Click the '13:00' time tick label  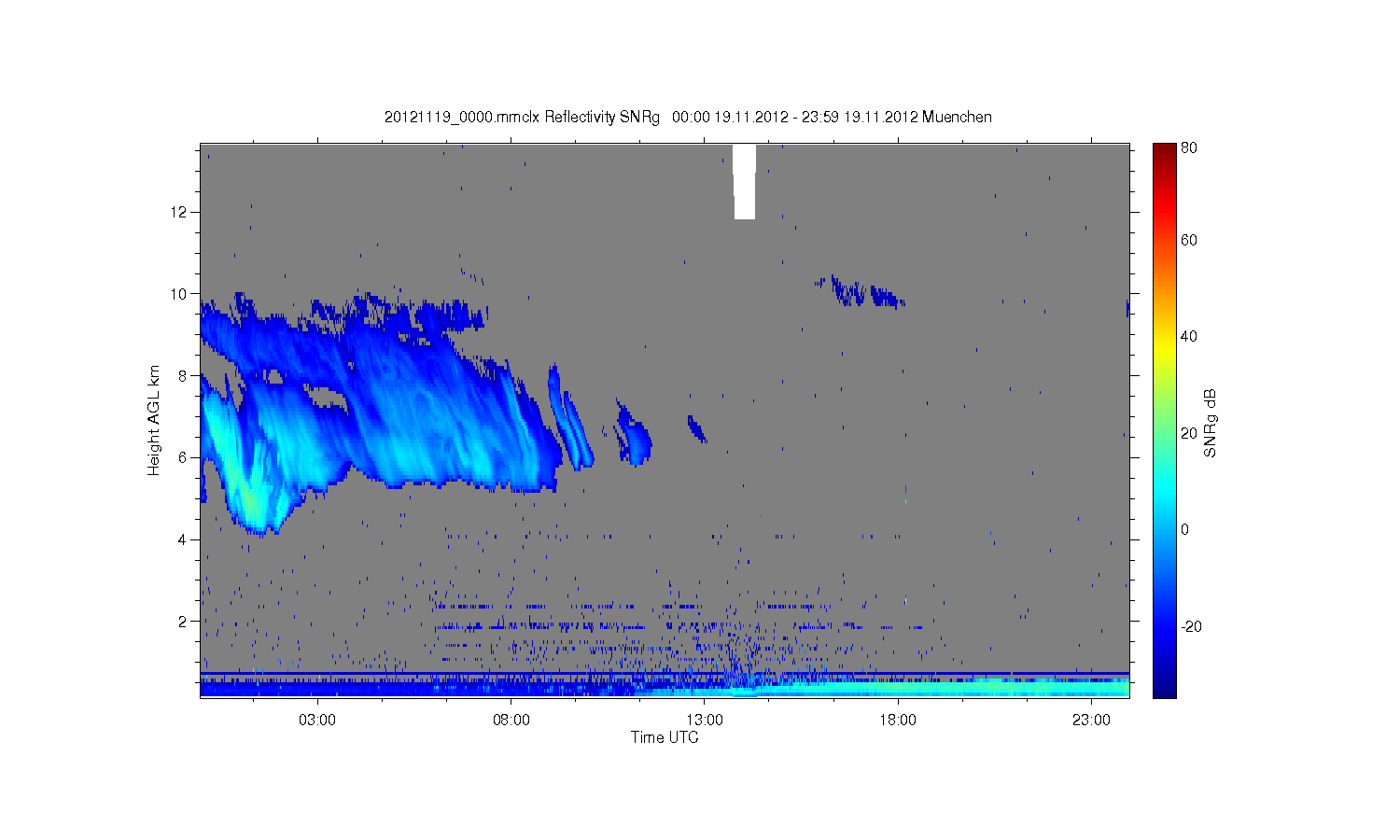[x=705, y=721]
